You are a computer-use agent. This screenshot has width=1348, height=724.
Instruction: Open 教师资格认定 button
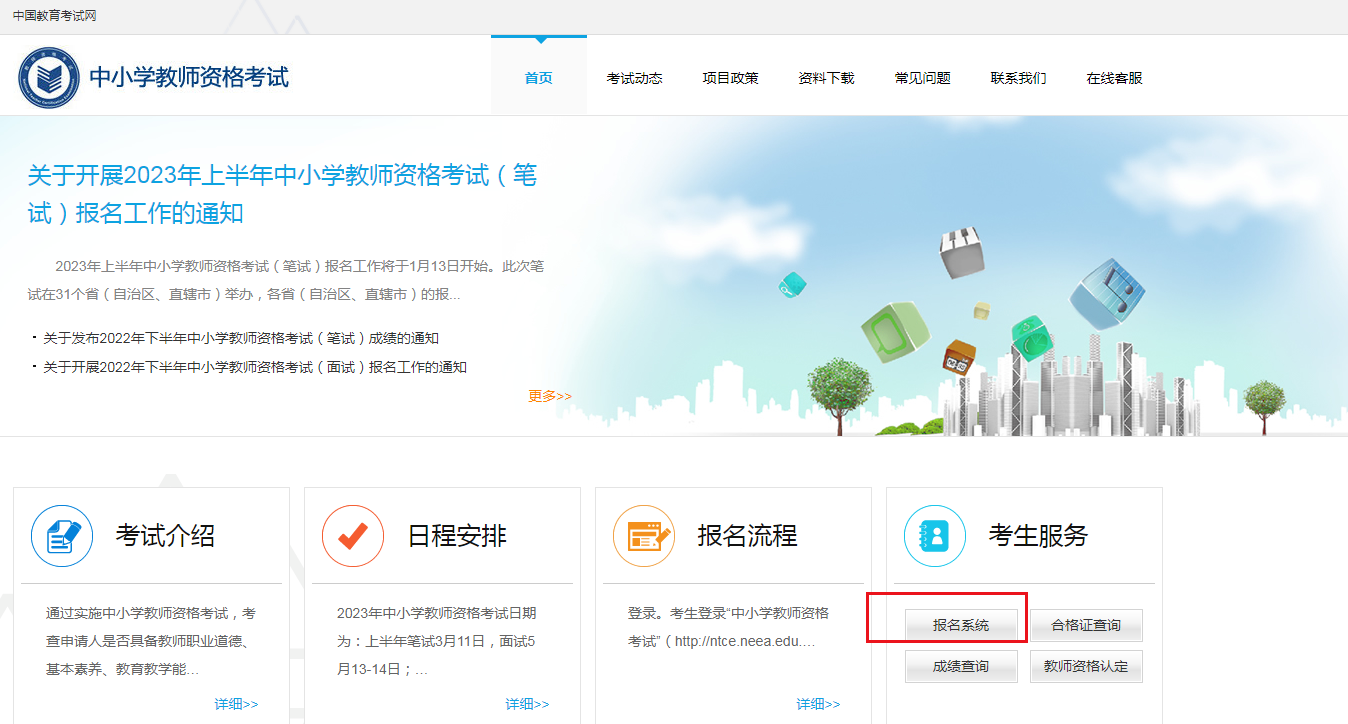(1086, 666)
